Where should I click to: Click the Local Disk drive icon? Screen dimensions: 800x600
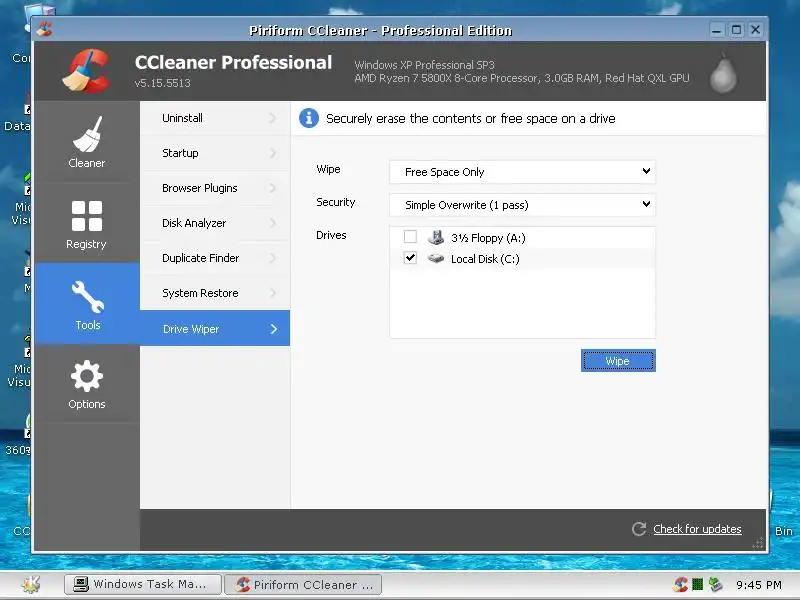pos(436,258)
